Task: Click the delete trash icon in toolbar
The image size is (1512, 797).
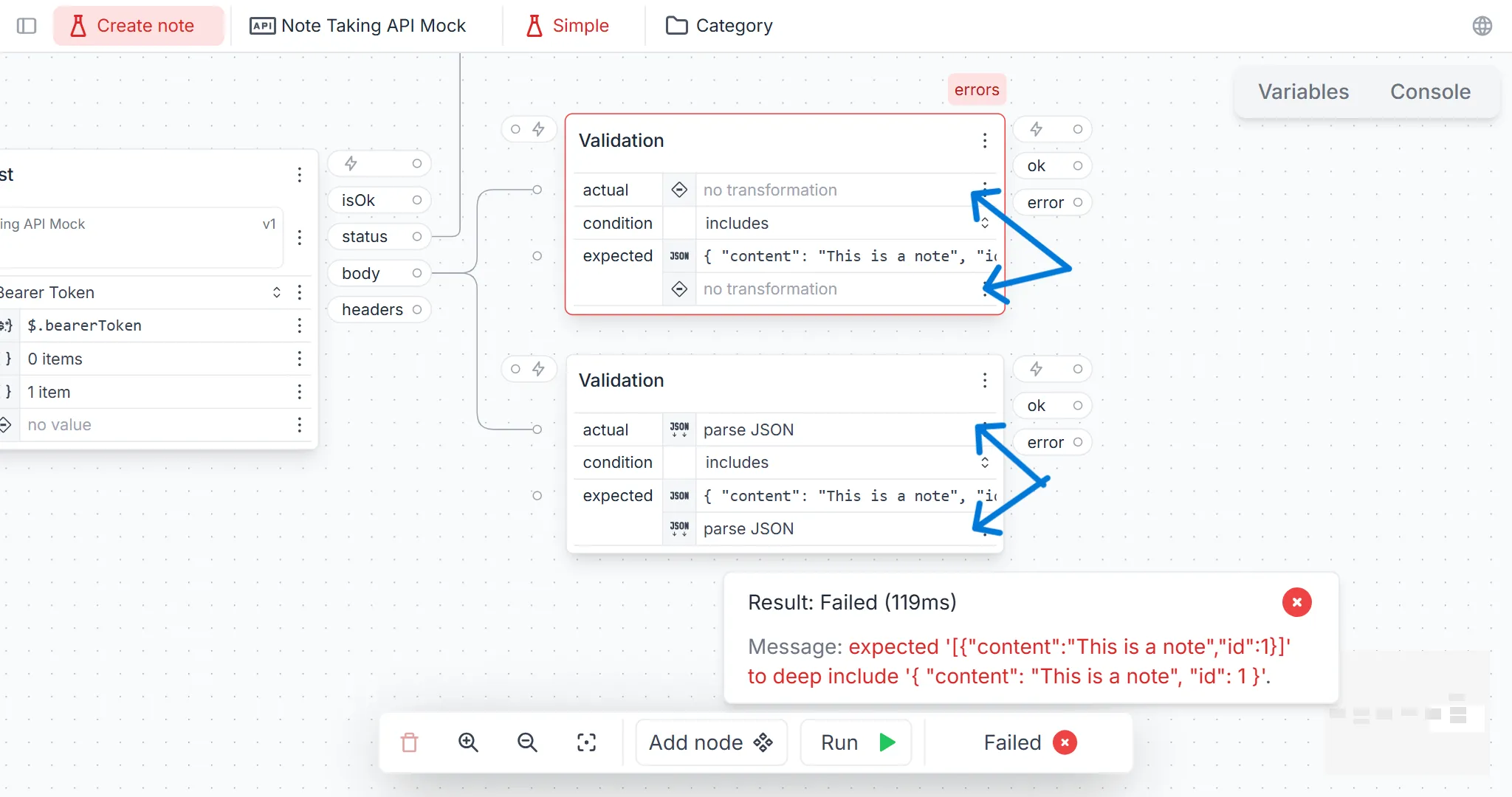Action: pyautogui.click(x=409, y=742)
